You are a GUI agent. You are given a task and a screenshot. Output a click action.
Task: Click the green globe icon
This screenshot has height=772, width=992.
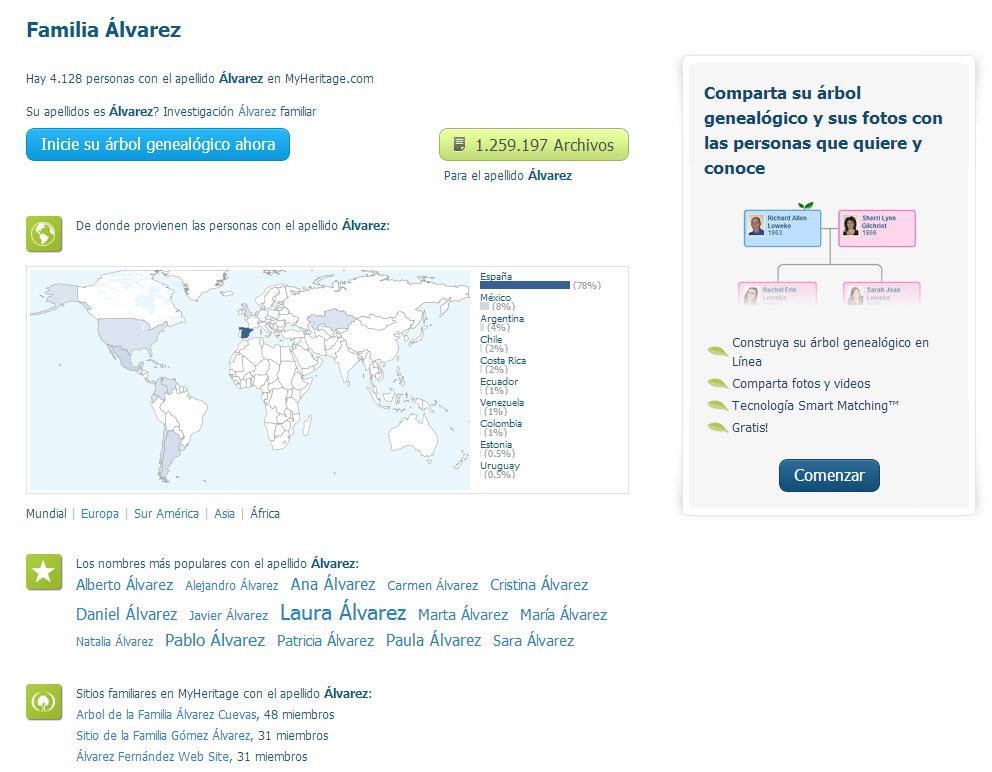pyautogui.click(x=44, y=233)
